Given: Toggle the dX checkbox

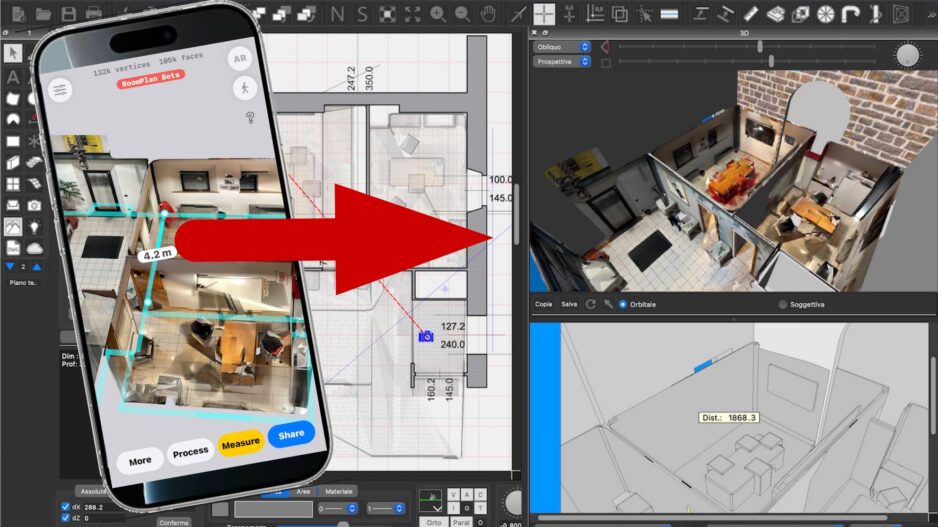Looking at the screenshot, I should (66, 507).
